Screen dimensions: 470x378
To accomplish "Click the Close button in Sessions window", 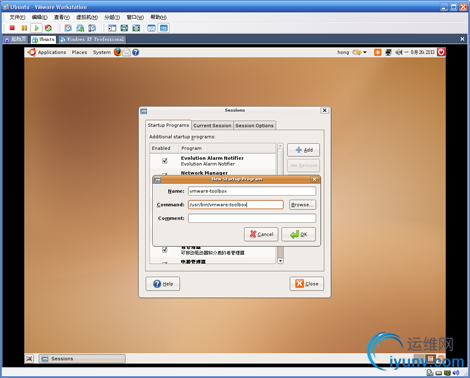I will (x=307, y=284).
